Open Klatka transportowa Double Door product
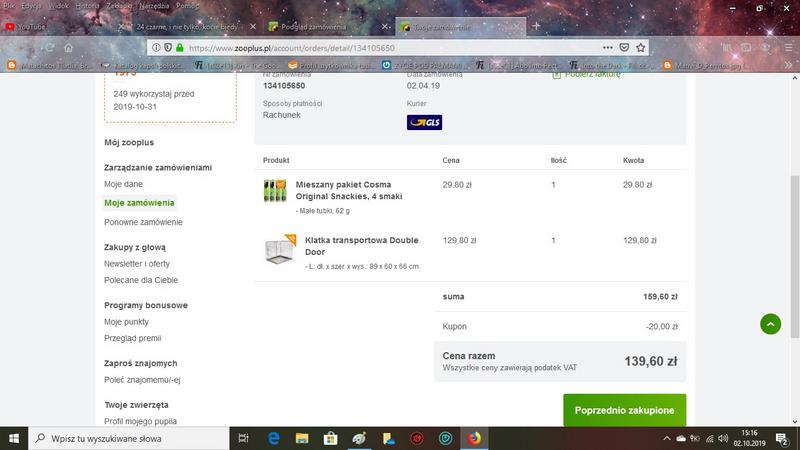 [362, 246]
